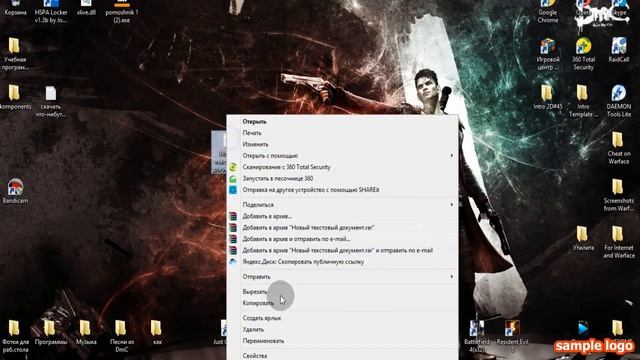Expand the Поделиться submenu

pos(342,205)
